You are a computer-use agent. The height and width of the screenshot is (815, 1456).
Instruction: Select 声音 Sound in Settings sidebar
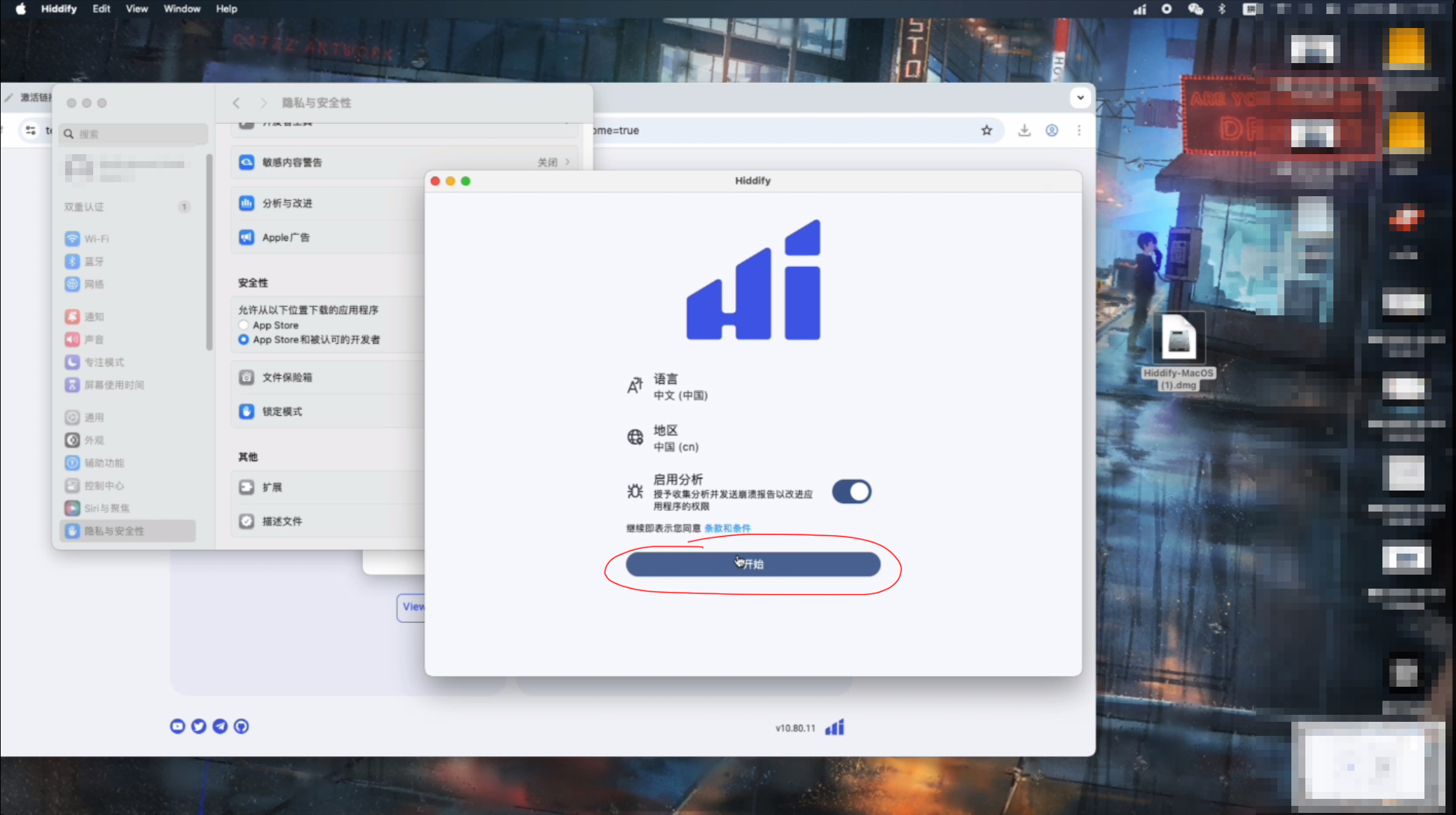pyautogui.click(x=128, y=339)
